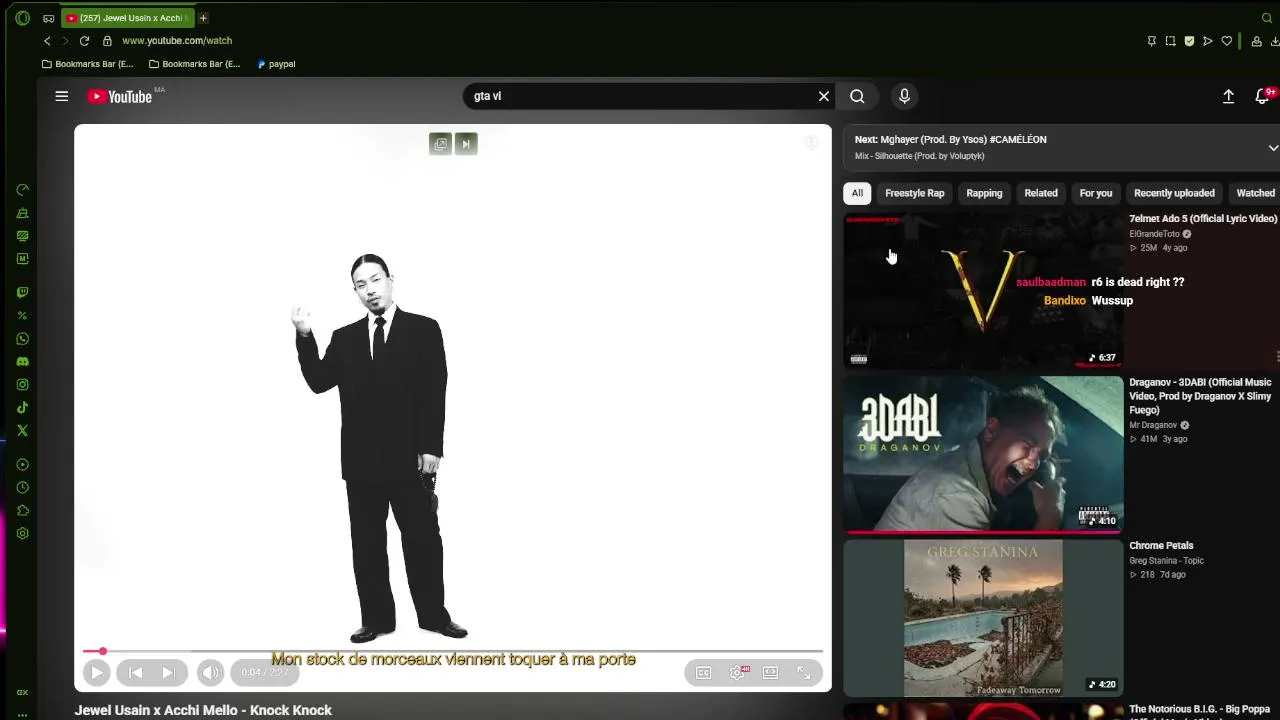Image resolution: width=1280 pixels, height=720 pixels.
Task: Select the 'All' filter chip
Action: tap(857, 193)
